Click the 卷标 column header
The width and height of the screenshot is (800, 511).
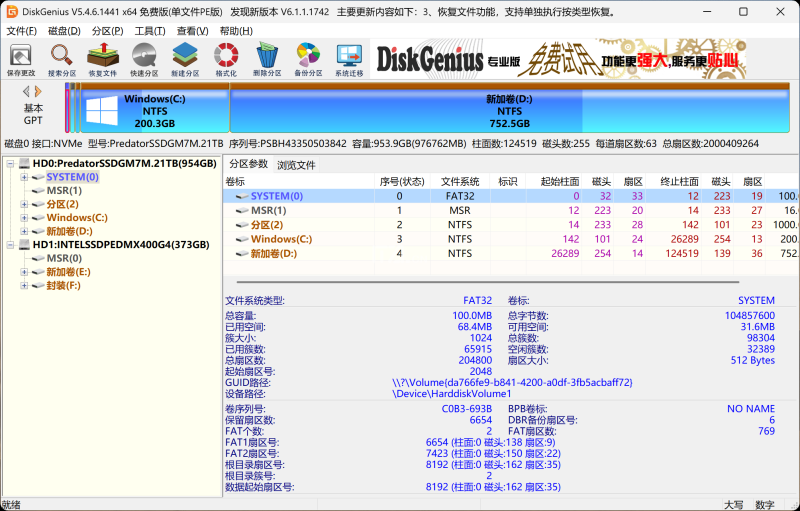[299, 182]
